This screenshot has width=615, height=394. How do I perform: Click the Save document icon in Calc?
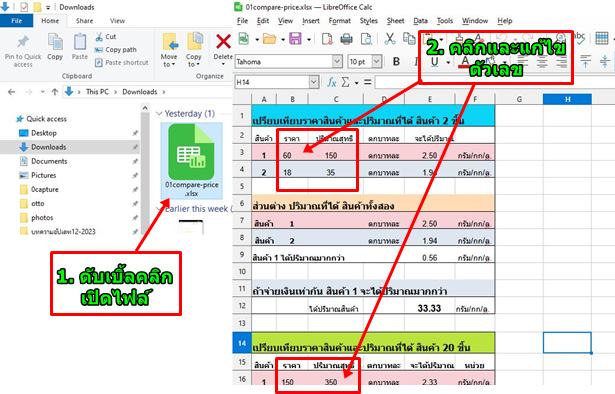(295, 39)
